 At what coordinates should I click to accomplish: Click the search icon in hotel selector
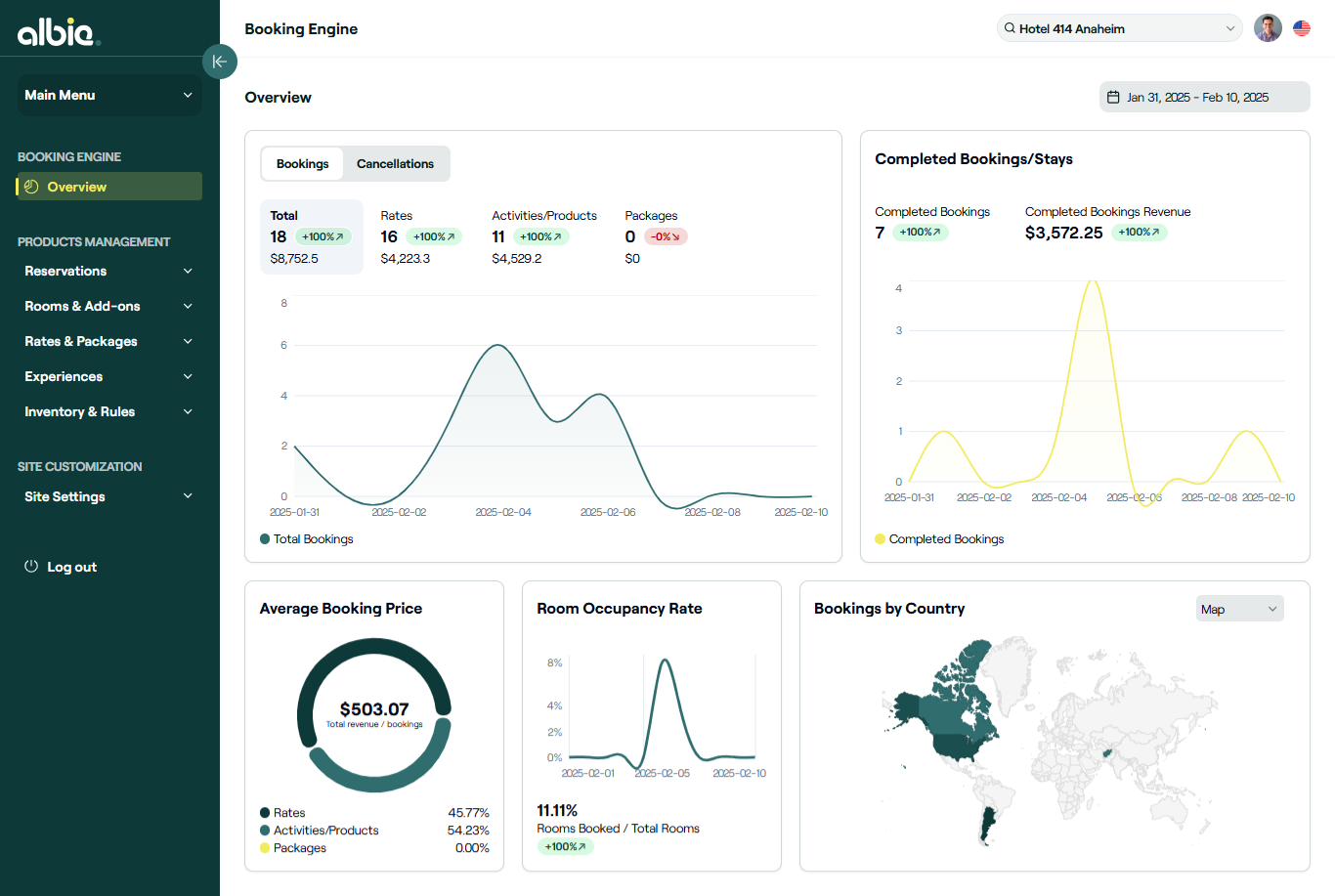[1010, 28]
